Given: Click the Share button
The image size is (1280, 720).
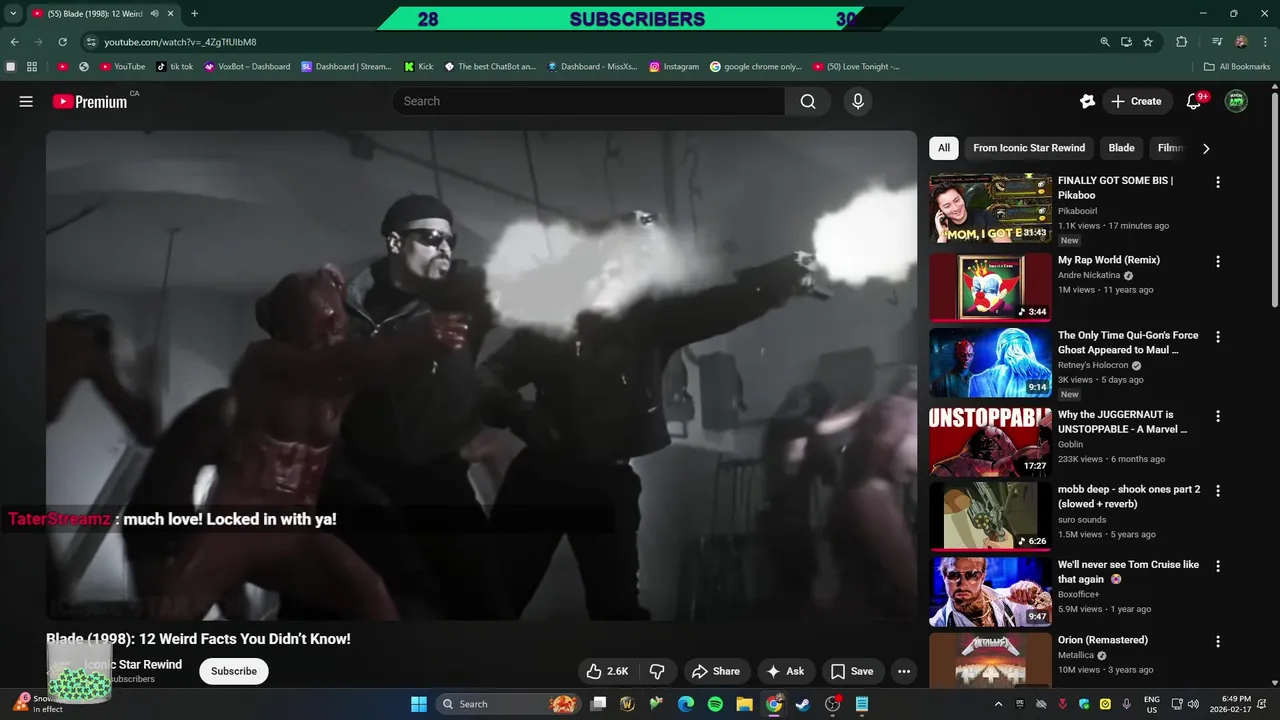Looking at the screenshot, I should 716,671.
